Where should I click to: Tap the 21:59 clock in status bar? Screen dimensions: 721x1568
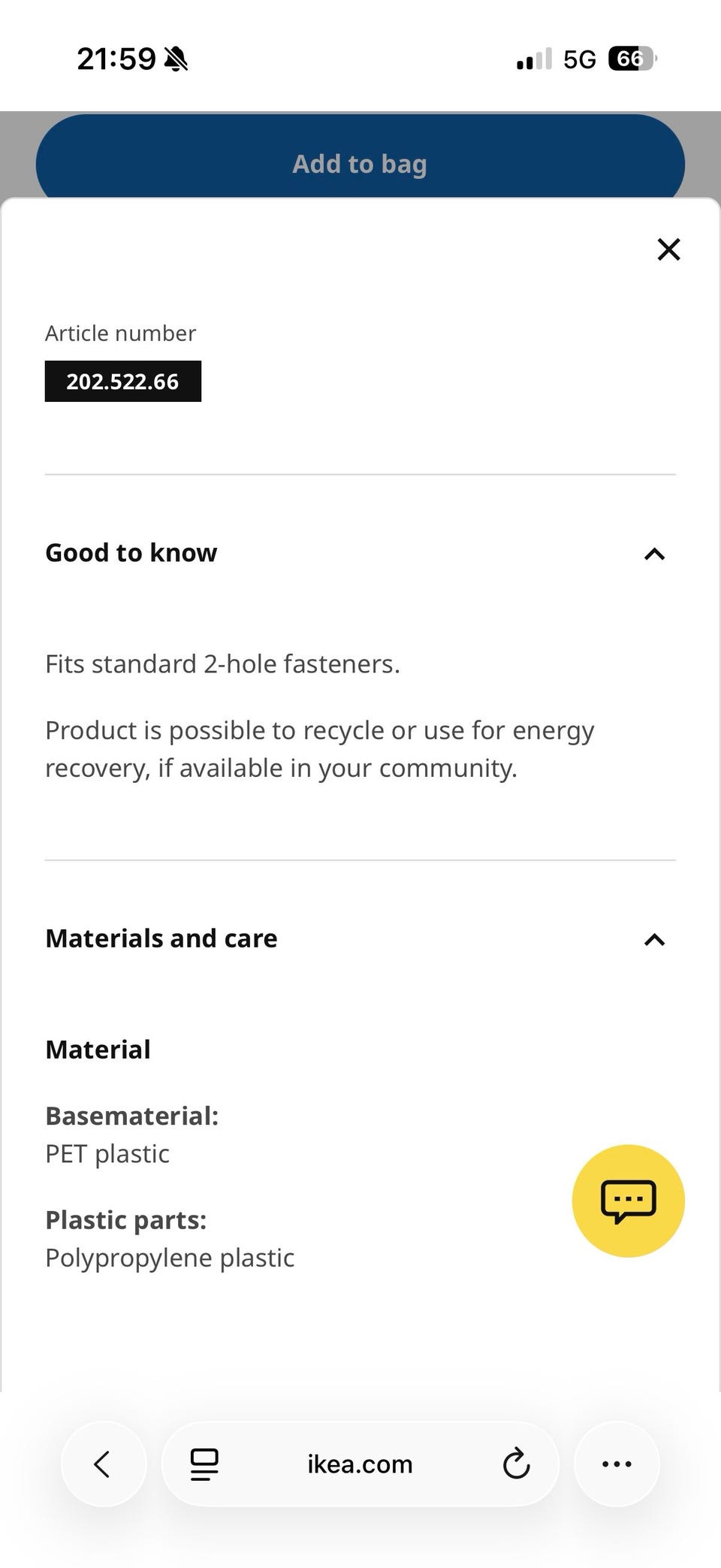[116, 59]
